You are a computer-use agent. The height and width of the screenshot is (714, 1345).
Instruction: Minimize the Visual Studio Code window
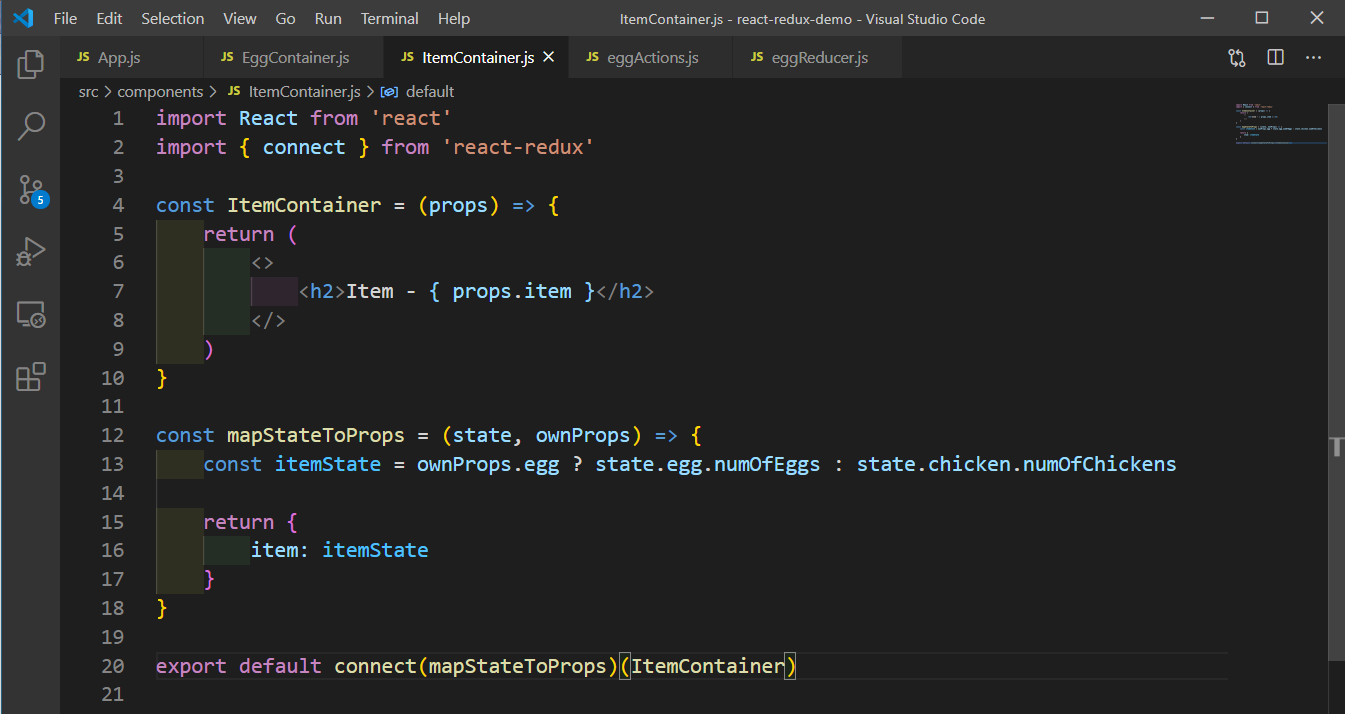[1207, 18]
